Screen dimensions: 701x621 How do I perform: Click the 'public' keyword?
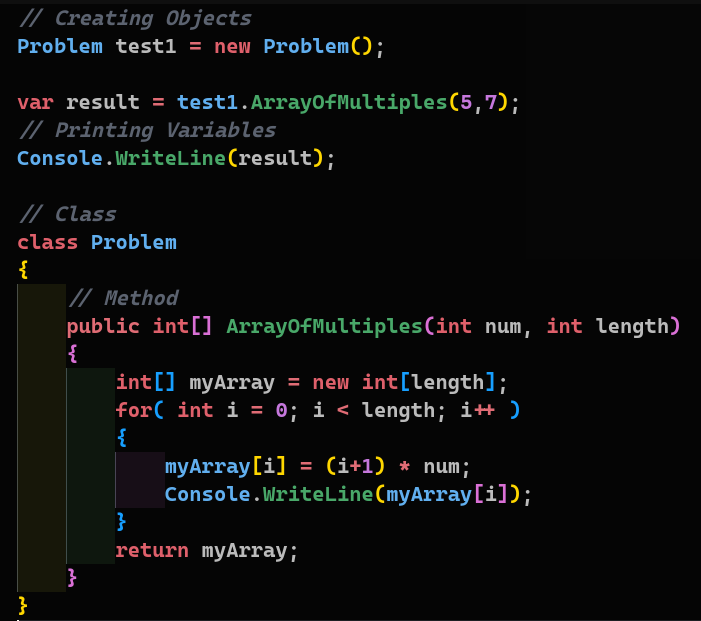(103, 326)
